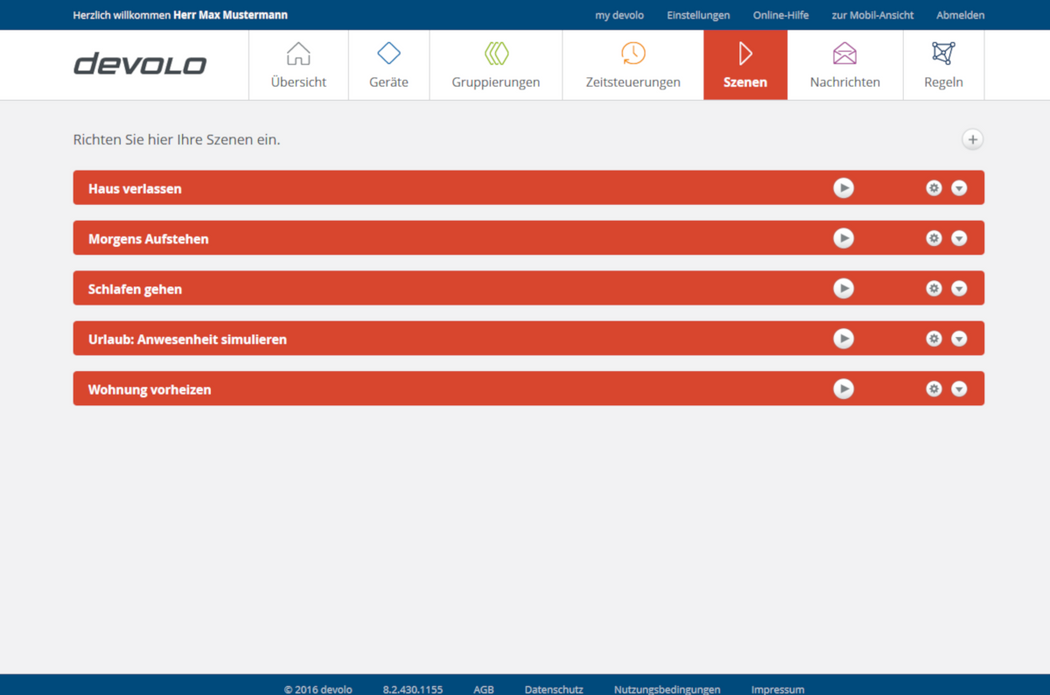Screen dimensions: 1050x695
Task: Switch to the Geräte tab
Action: point(388,65)
